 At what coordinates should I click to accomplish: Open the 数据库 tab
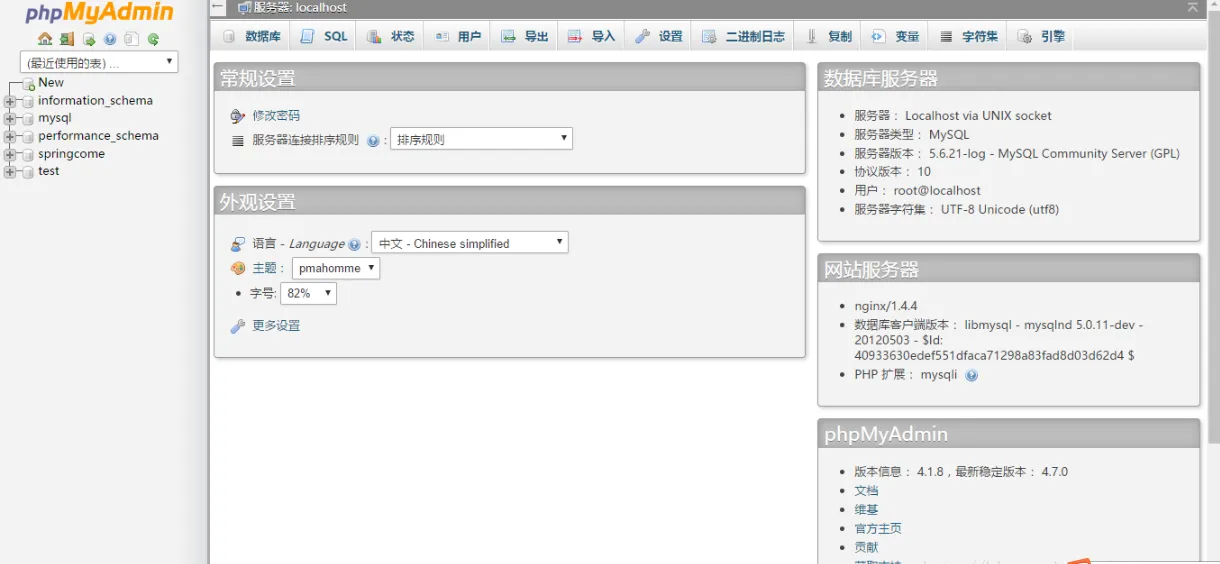click(252, 36)
